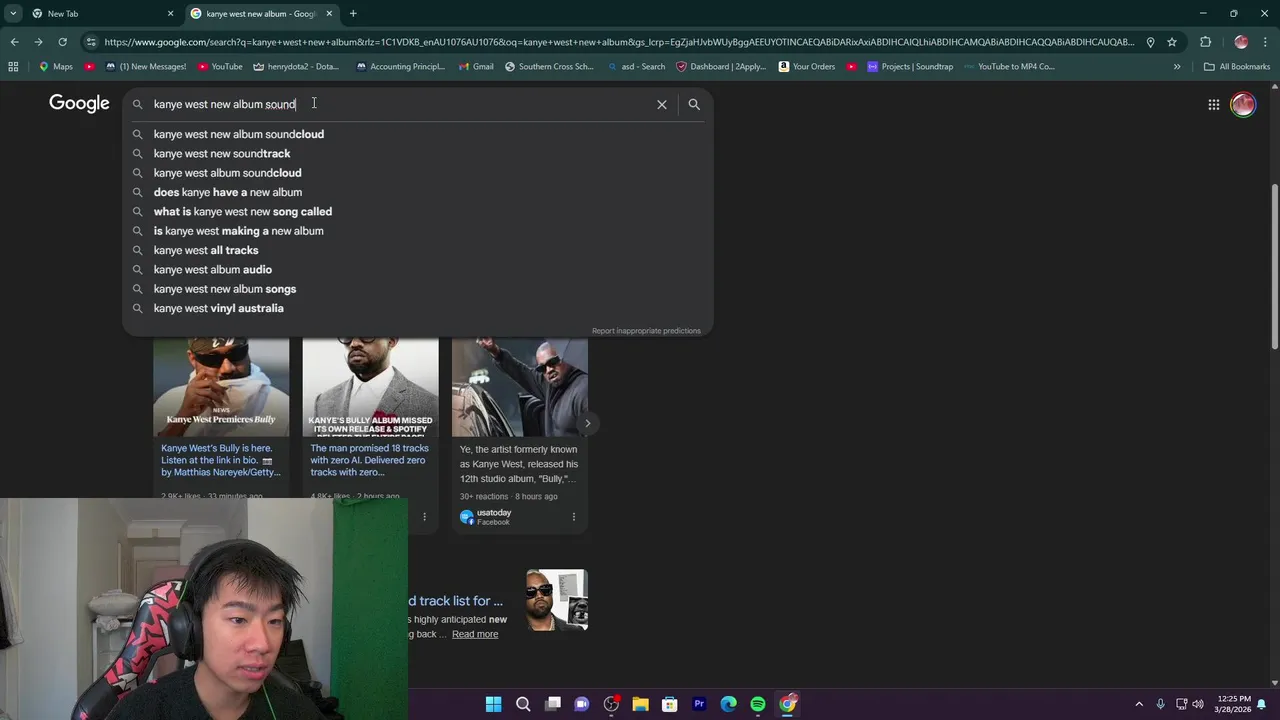Select kanye west new album tab
The height and width of the screenshot is (720, 1280).
[262, 13]
